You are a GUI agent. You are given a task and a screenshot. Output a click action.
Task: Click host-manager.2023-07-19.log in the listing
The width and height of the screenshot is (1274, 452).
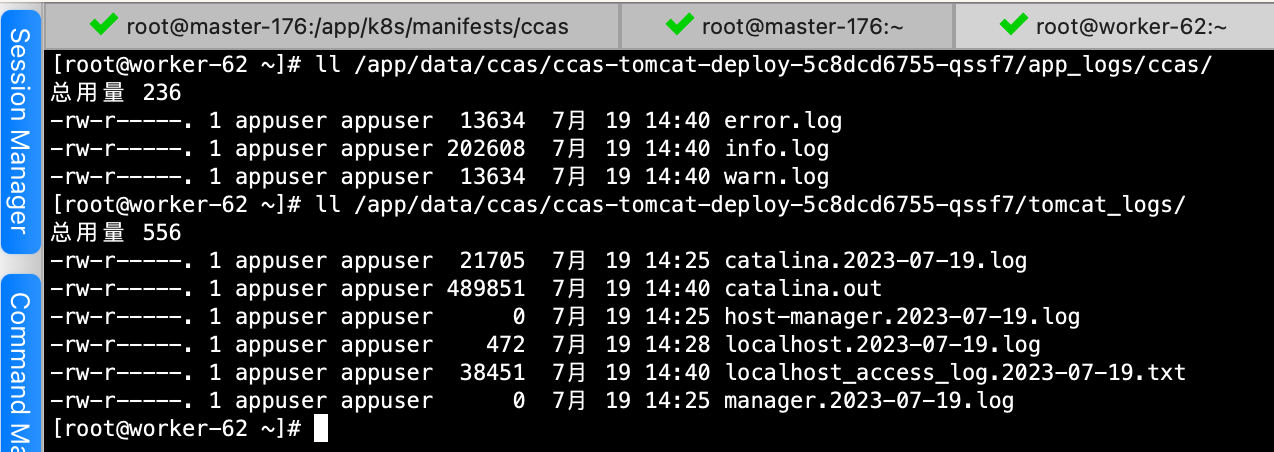pyautogui.click(x=902, y=317)
